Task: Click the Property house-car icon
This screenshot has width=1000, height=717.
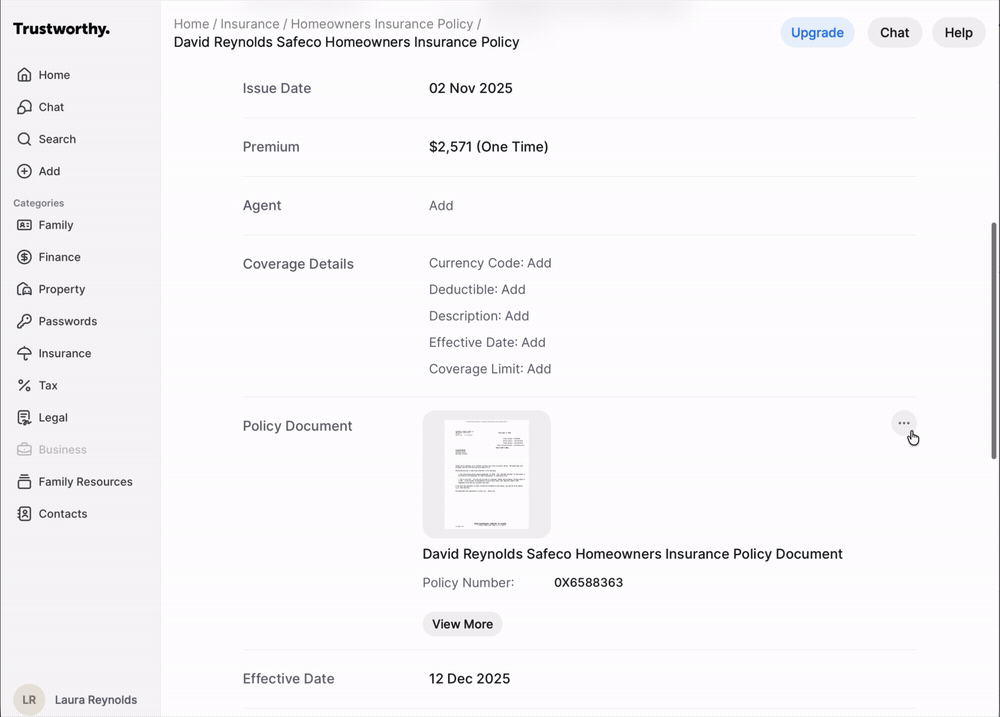Action: click(24, 289)
